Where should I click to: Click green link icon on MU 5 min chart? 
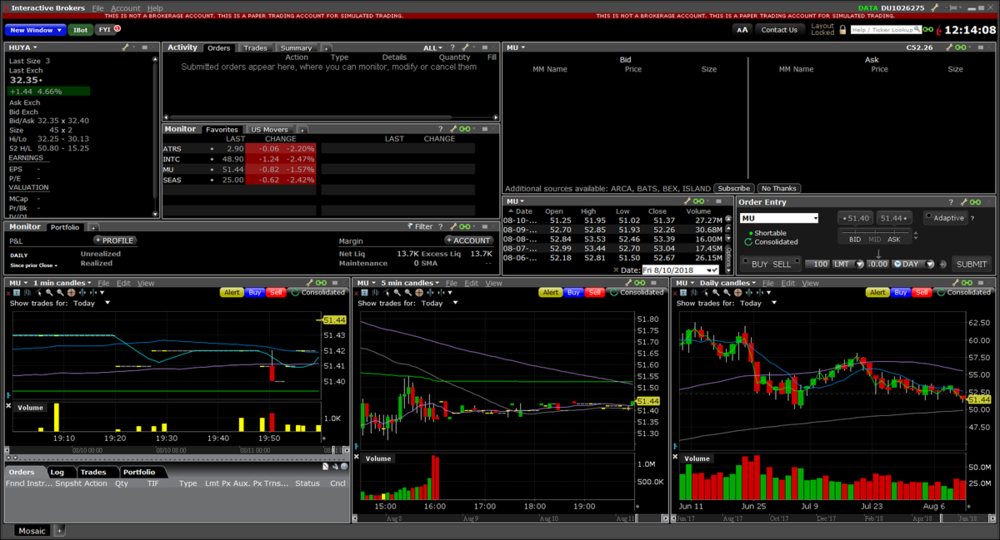(640, 282)
